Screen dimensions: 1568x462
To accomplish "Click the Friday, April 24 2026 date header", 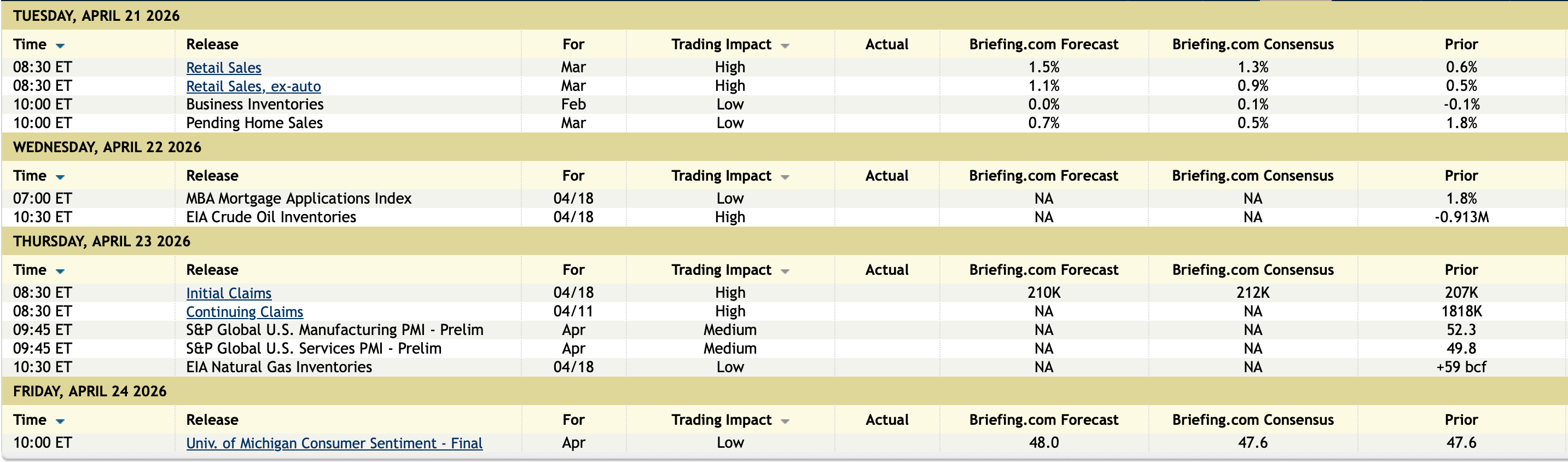I will point(90,391).
